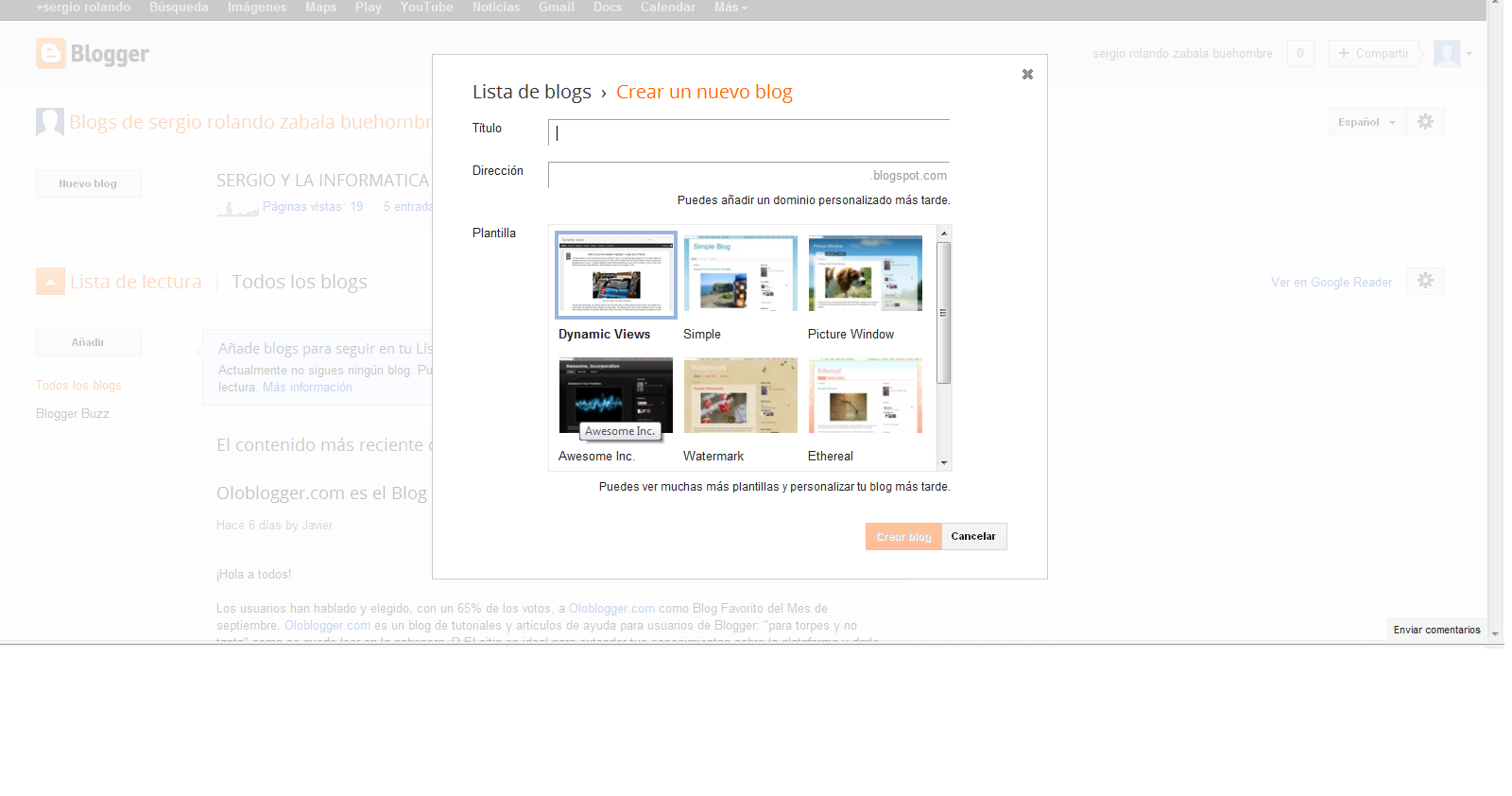The image size is (1512, 796).
Task: Click the Crear blog button
Action: point(903,536)
